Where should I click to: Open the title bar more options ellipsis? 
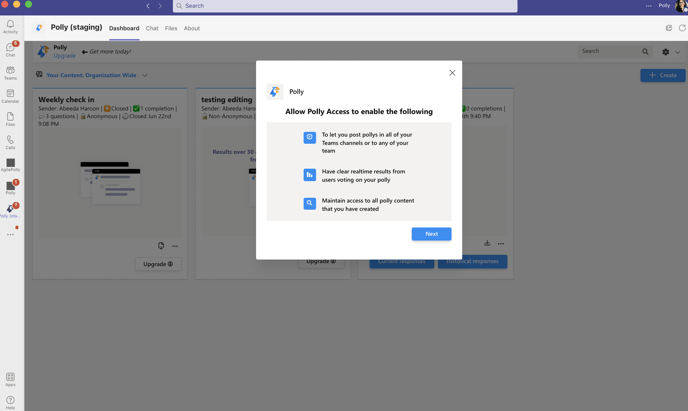click(x=649, y=6)
